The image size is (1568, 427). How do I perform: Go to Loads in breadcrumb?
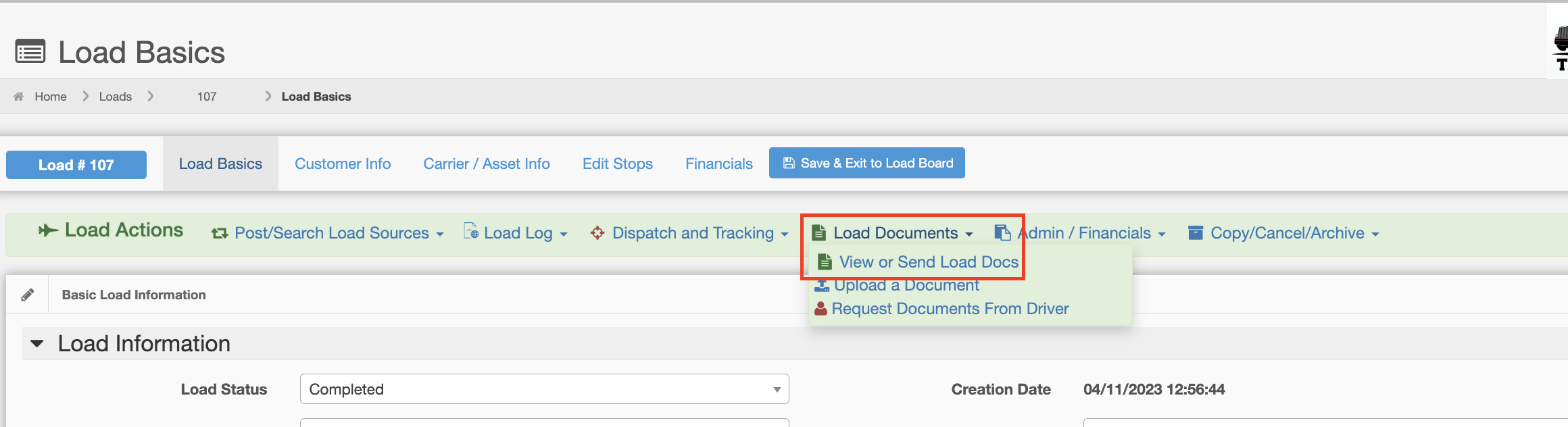coord(116,97)
